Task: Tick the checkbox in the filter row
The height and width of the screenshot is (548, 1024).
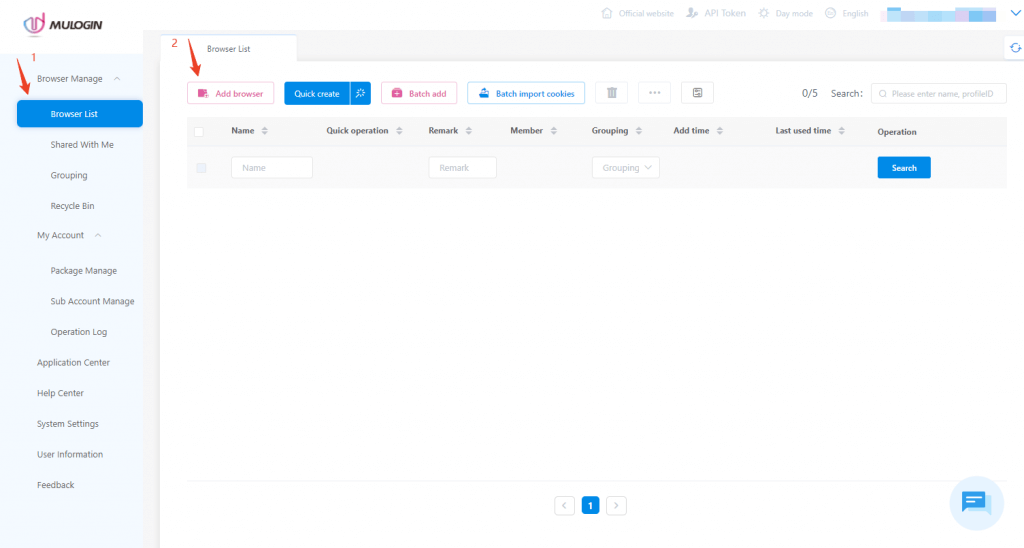Action: [x=201, y=168]
